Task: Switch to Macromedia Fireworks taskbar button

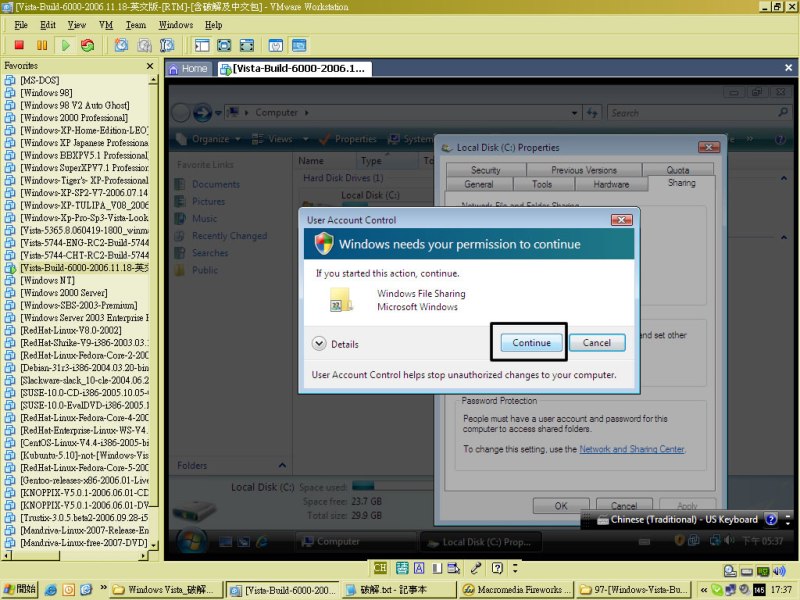Action: click(516, 590)
